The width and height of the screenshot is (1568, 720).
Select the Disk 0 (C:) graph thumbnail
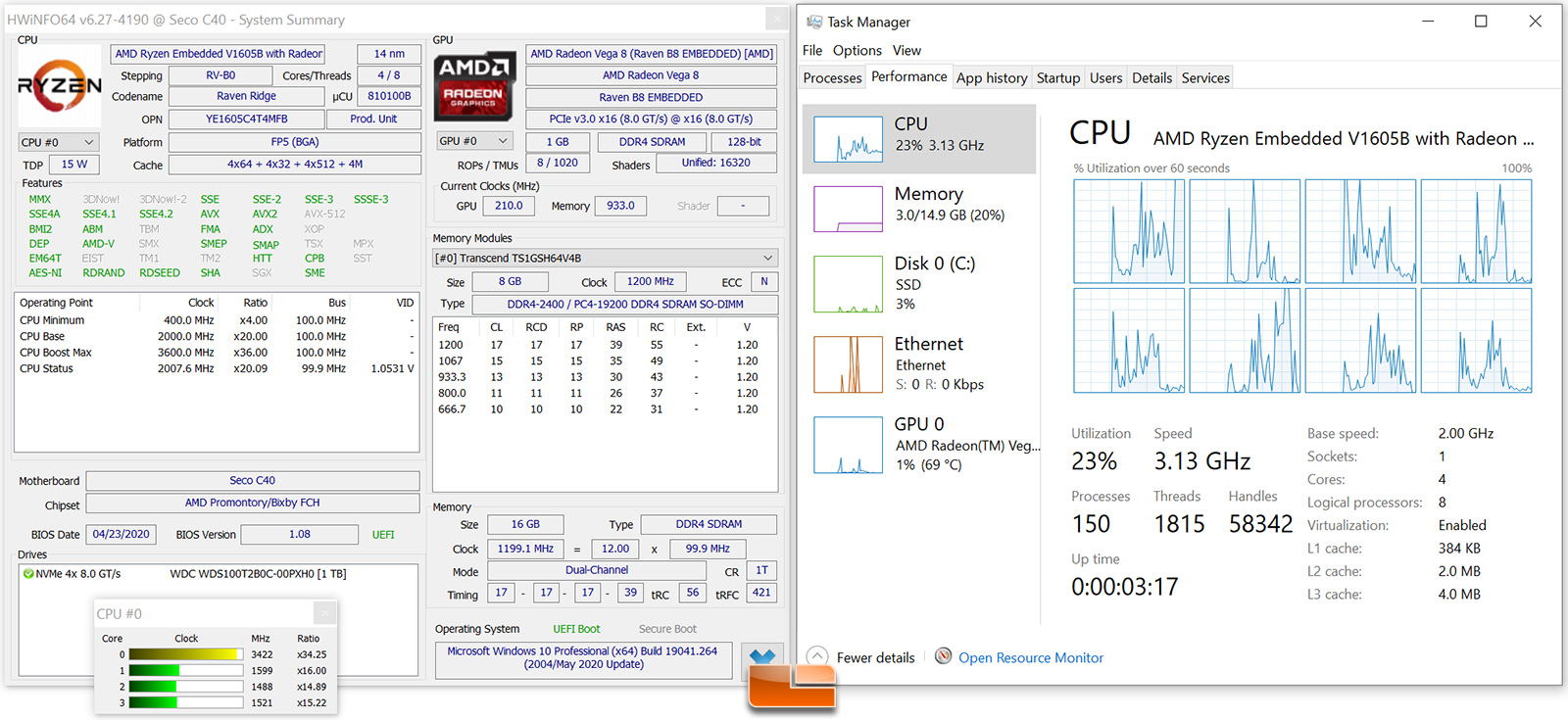(x=848, y=284)
